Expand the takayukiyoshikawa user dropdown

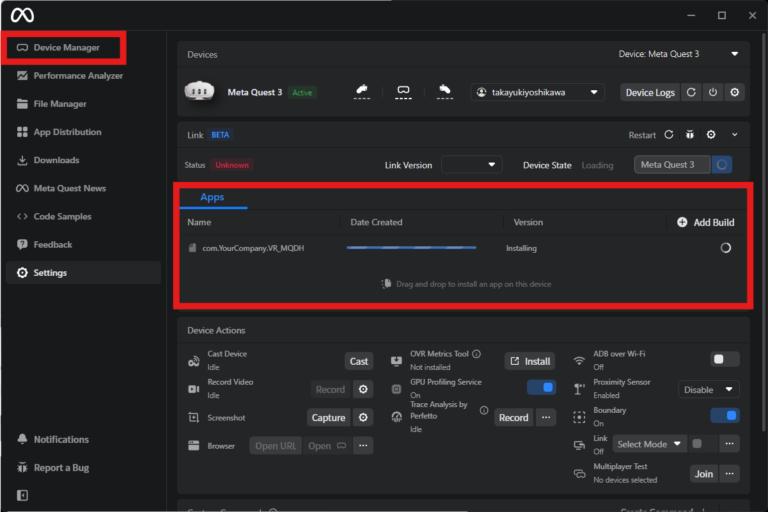[x=537, y=92]
